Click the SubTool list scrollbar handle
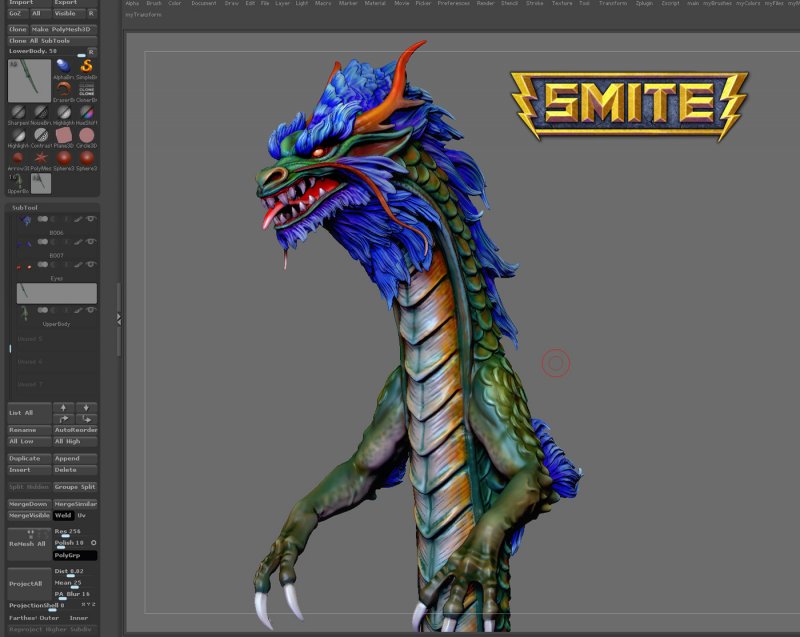Image resolution: width=800 pixels, height=637 pixels. (10, 349)
